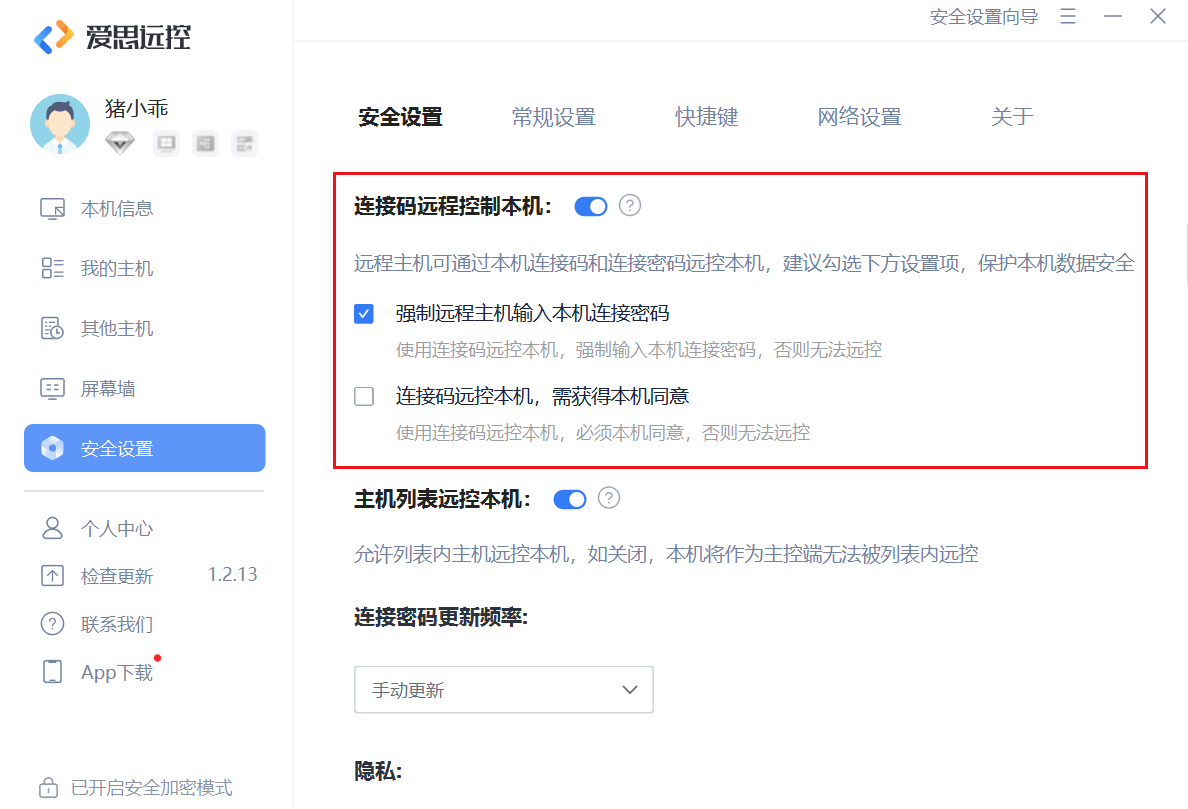
Task: Open 屏幕墙 in the sidebar
Action: coord(145,389)
